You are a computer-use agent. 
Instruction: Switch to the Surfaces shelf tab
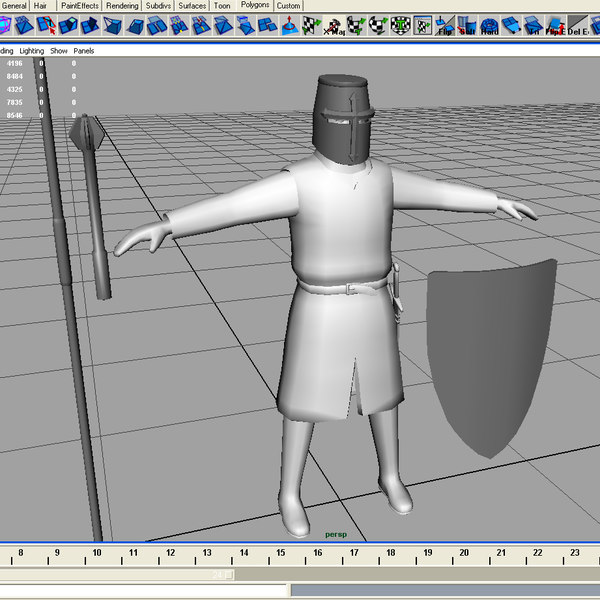[x=192, y=6]
